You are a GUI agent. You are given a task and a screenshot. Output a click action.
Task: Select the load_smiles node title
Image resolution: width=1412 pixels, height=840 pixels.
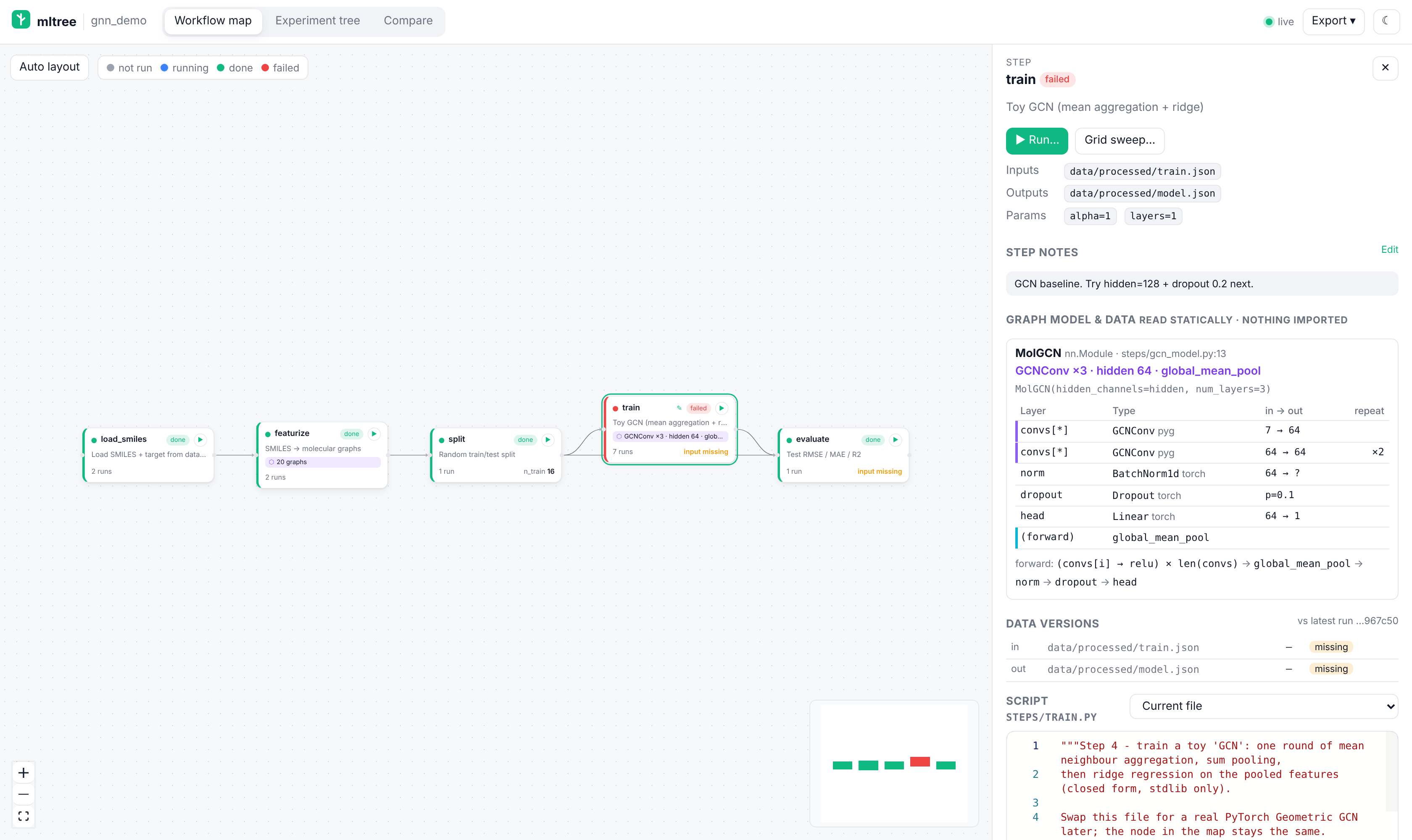coord(124,439)
